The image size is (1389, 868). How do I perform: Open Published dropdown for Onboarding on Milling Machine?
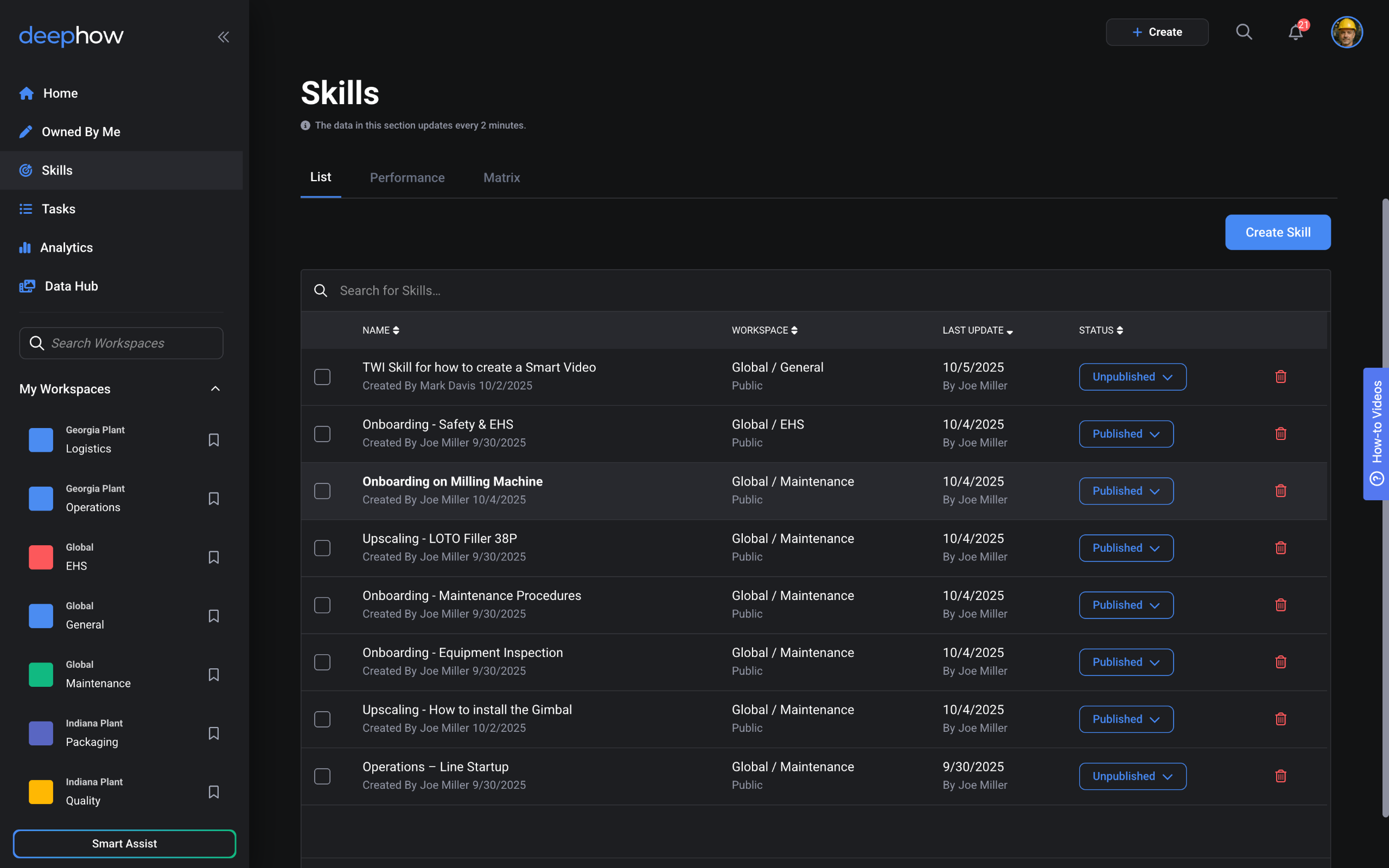click(x=1125, y=492)
